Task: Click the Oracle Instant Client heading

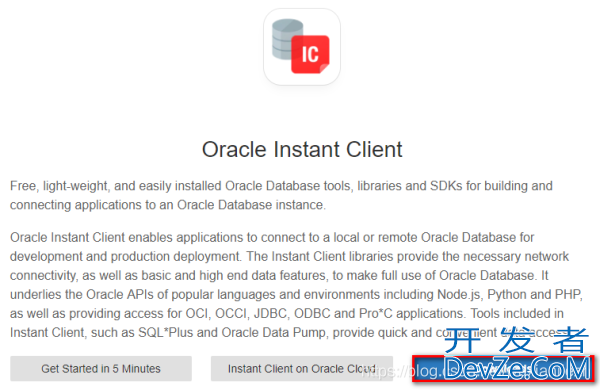Action: (x=302, y=149)
